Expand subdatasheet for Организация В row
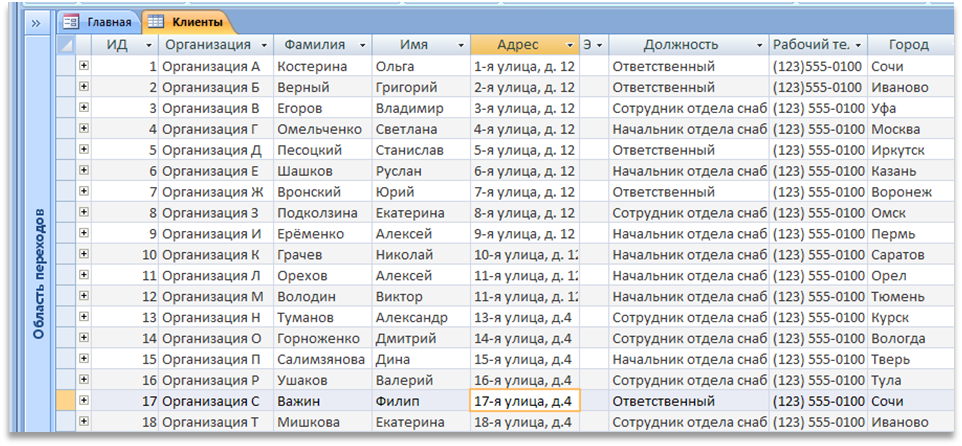 click(x=84, y=107)
